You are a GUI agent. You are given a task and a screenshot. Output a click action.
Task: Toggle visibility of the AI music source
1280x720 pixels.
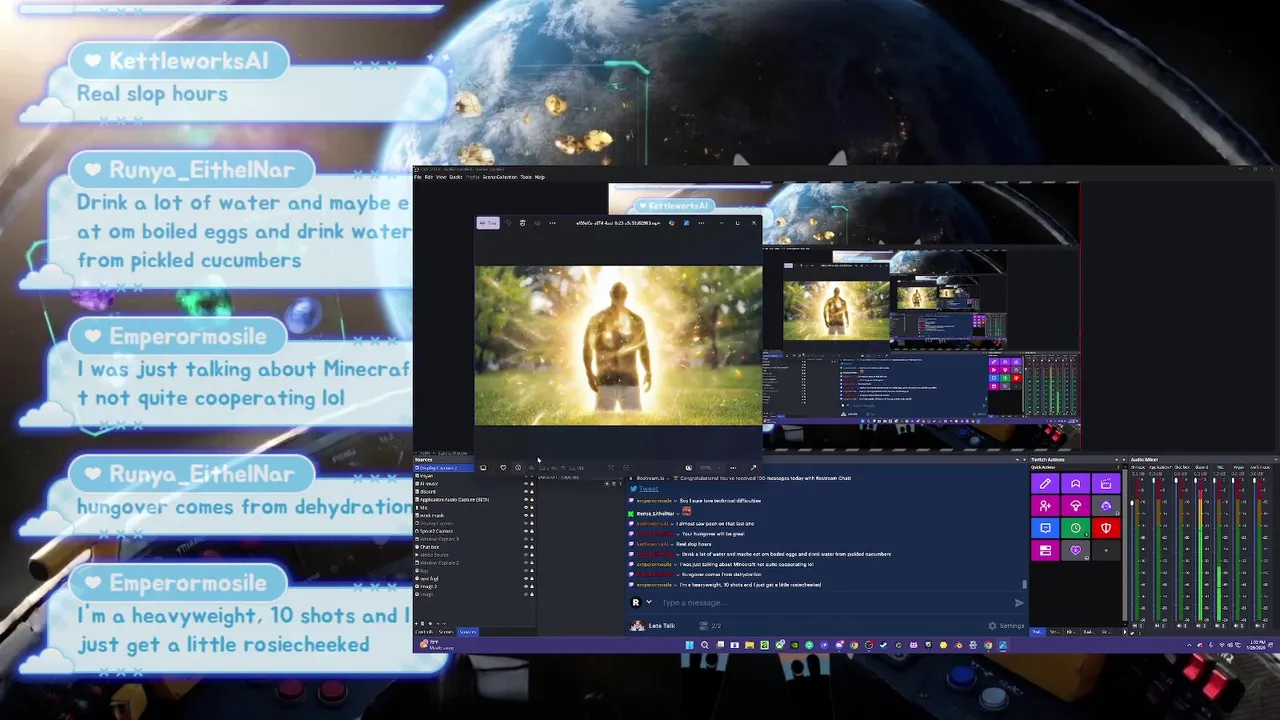(526, 484)
